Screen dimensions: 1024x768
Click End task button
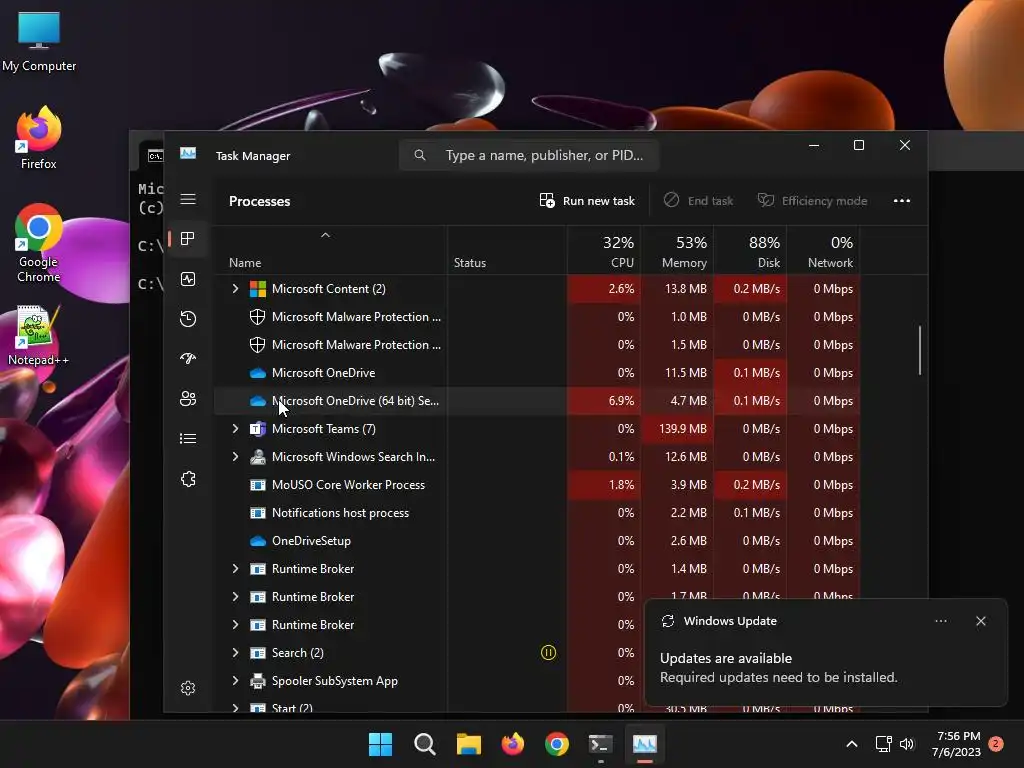click(698, 201)
